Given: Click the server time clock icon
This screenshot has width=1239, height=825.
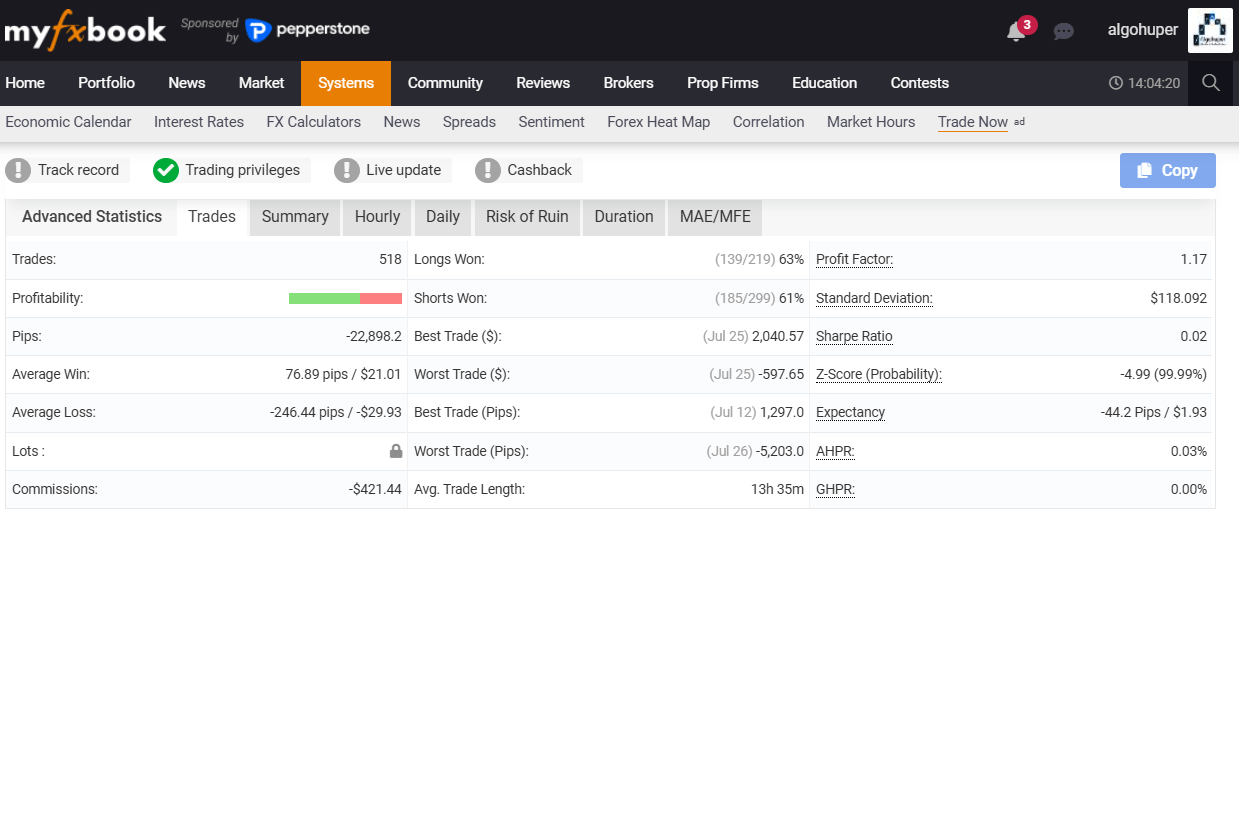Looking at the screenshot, I should pos(1116,83).
